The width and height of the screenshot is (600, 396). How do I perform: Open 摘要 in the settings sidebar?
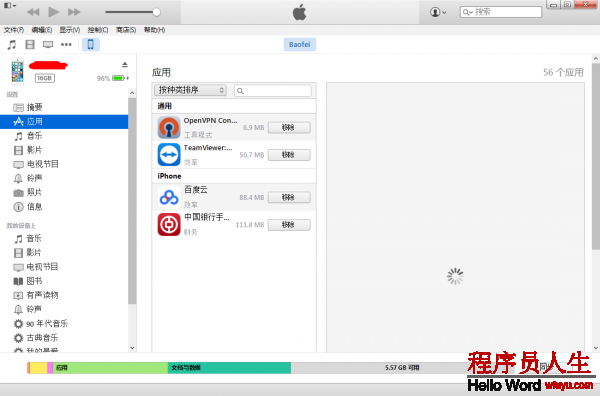[x=64, y=108]
